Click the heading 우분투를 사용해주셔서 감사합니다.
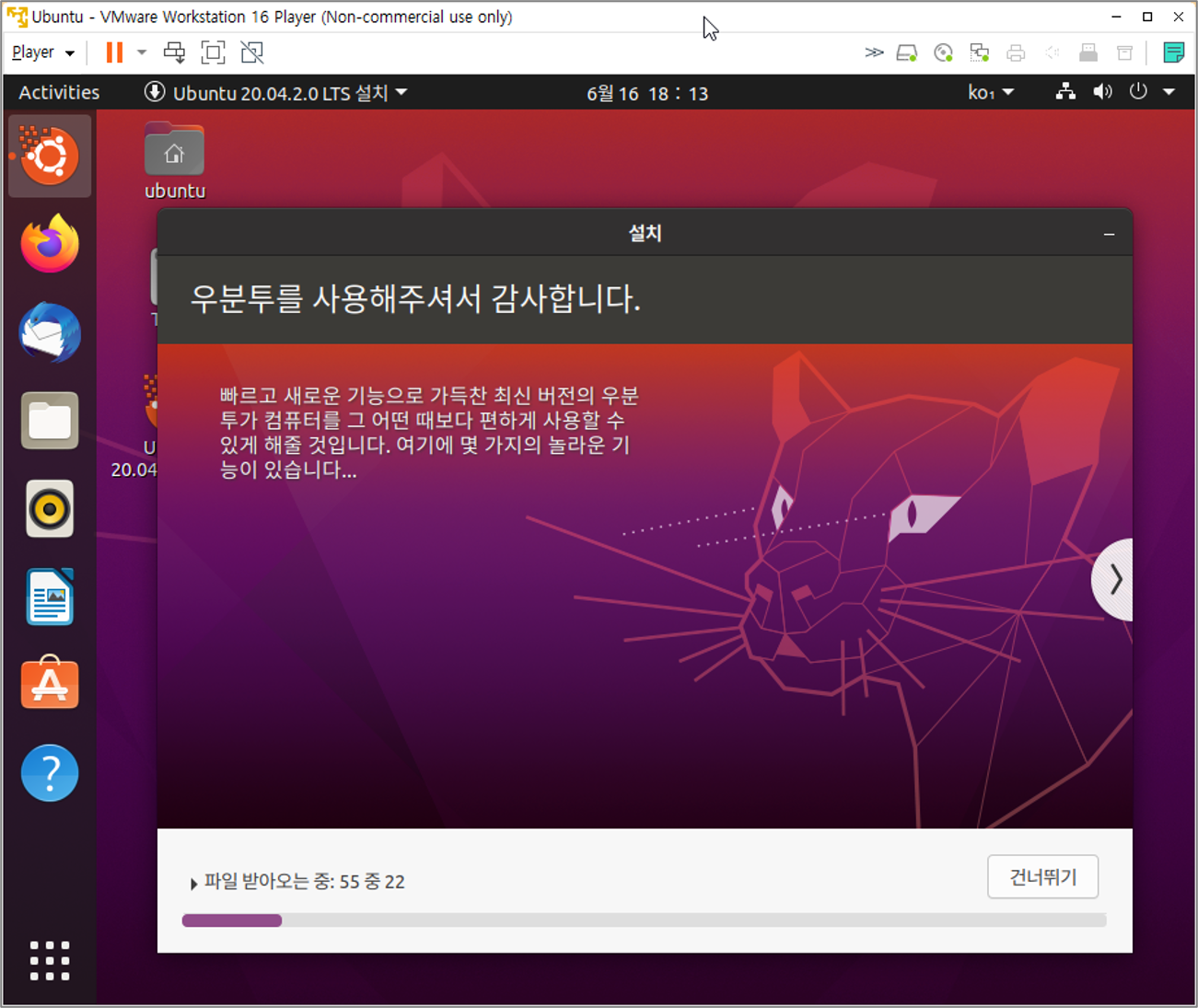This screenshot has width=1198, height=1008. point(415,298)
